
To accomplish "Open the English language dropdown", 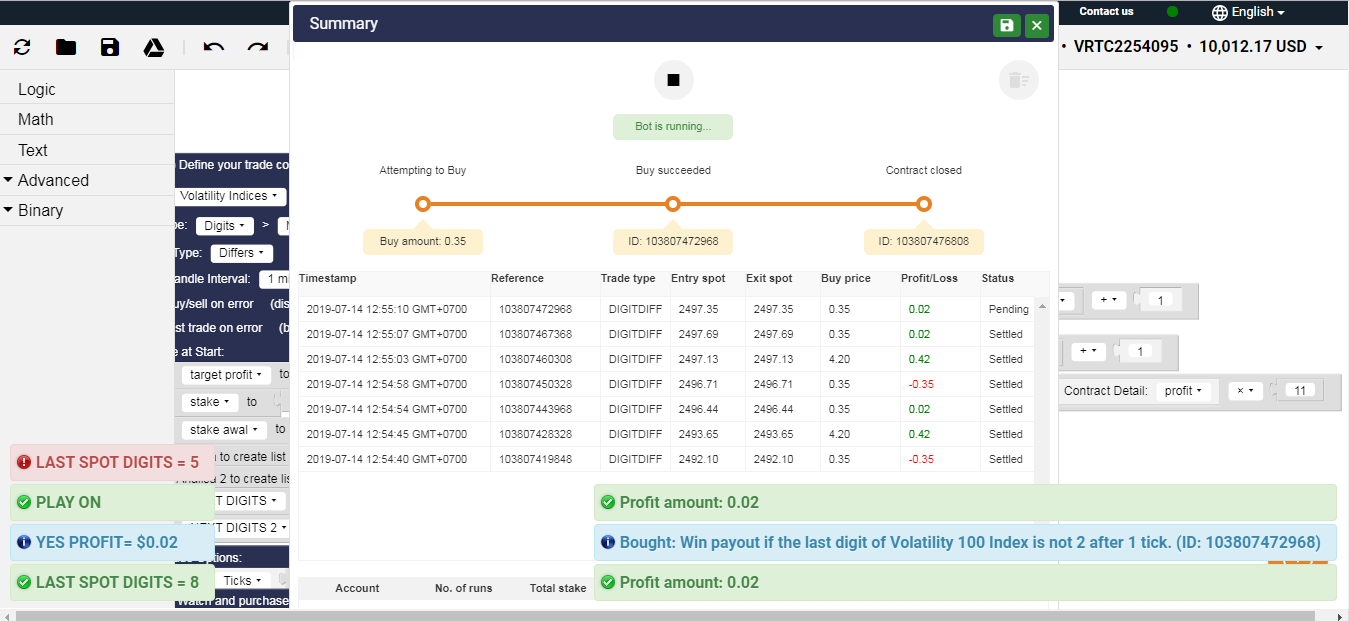I will (x=1248, y=12).
